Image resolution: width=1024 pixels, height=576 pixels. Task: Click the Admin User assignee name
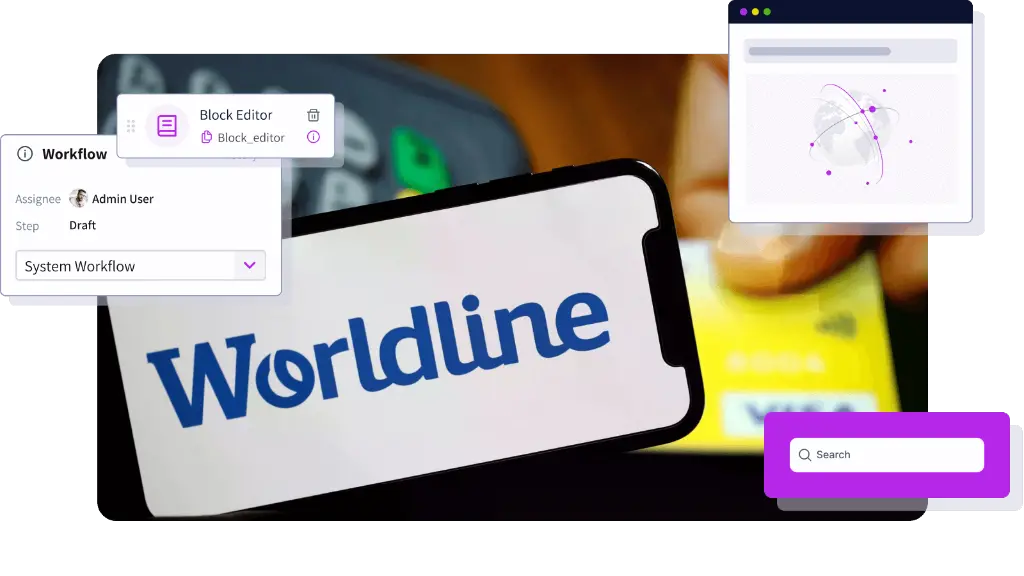[121, 198]
